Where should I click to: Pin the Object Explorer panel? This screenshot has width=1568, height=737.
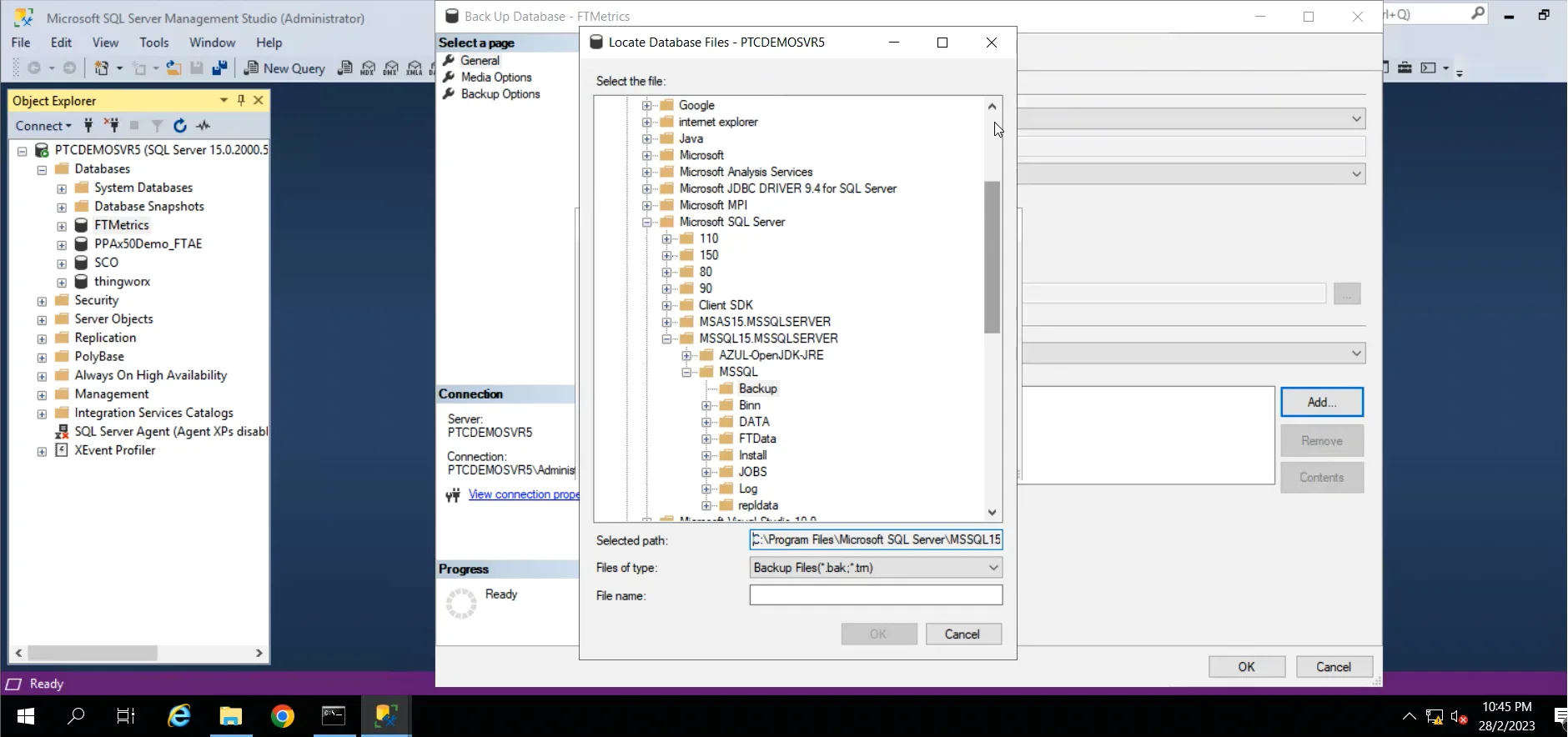point(241,100)
